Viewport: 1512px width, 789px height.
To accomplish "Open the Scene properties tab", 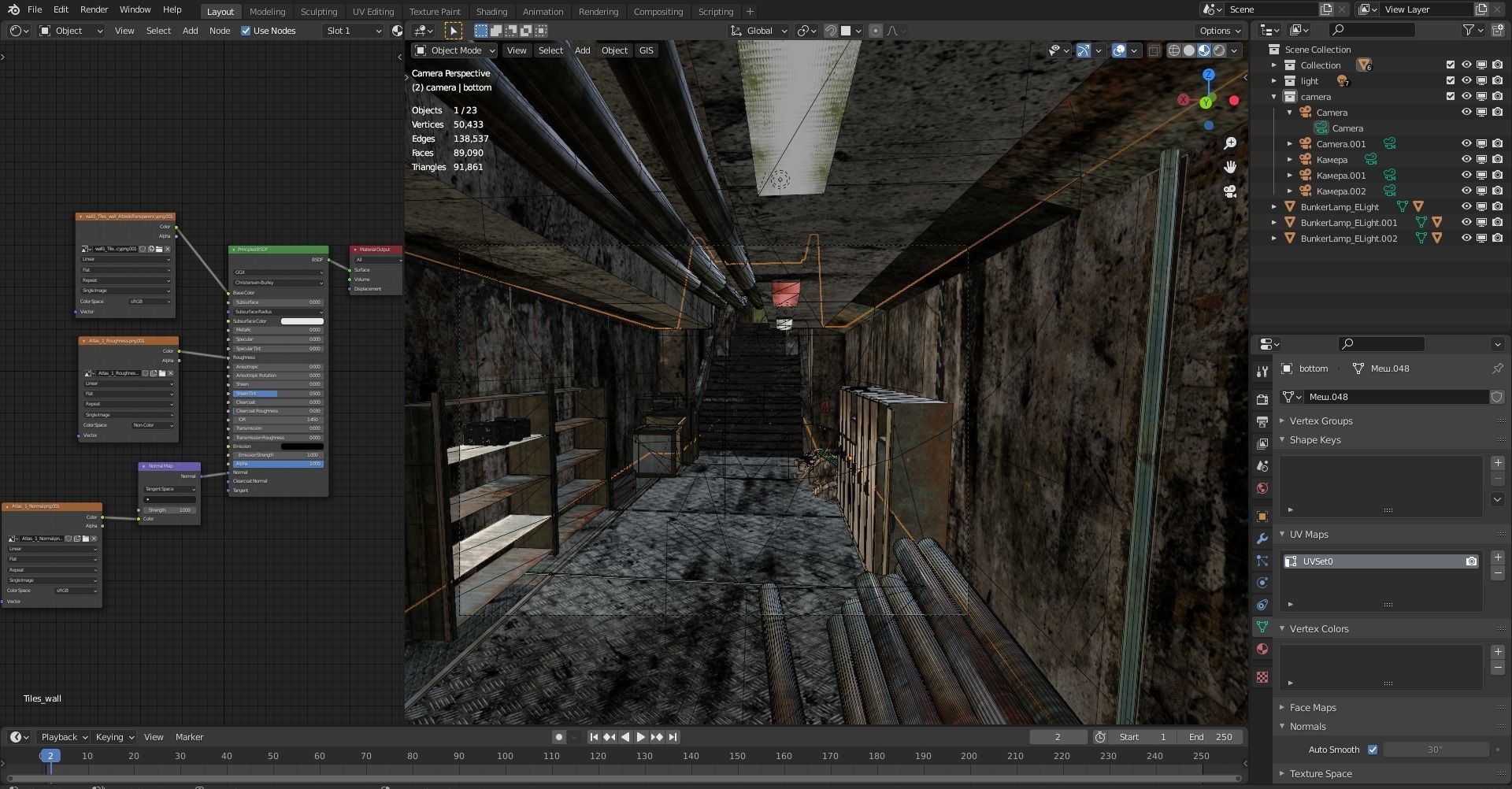I will pyautogui.click(x=1262, y=465).
